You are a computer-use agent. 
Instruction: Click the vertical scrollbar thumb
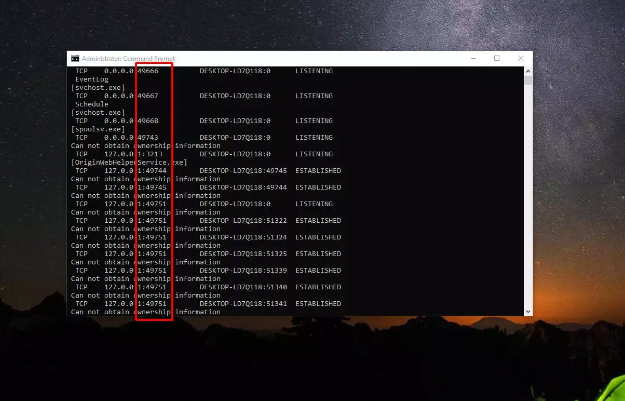tap(528, 81)
